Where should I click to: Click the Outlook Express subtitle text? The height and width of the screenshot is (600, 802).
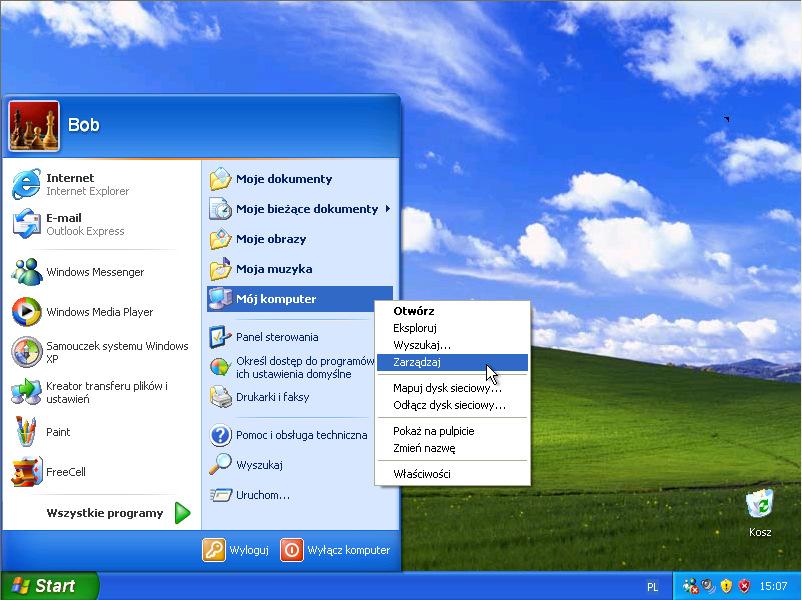85,231
